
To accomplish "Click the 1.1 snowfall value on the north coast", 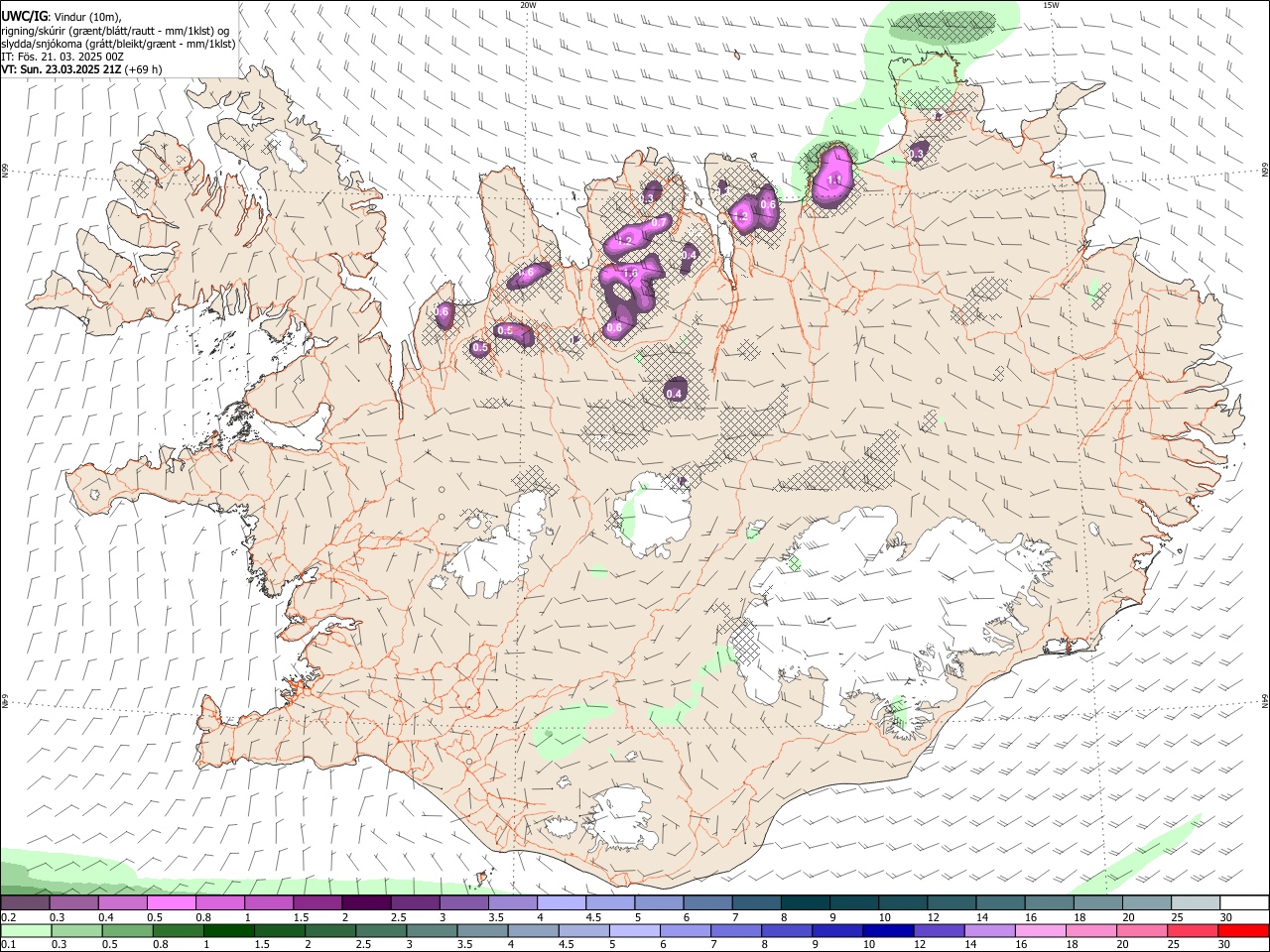I will [833, 179].
